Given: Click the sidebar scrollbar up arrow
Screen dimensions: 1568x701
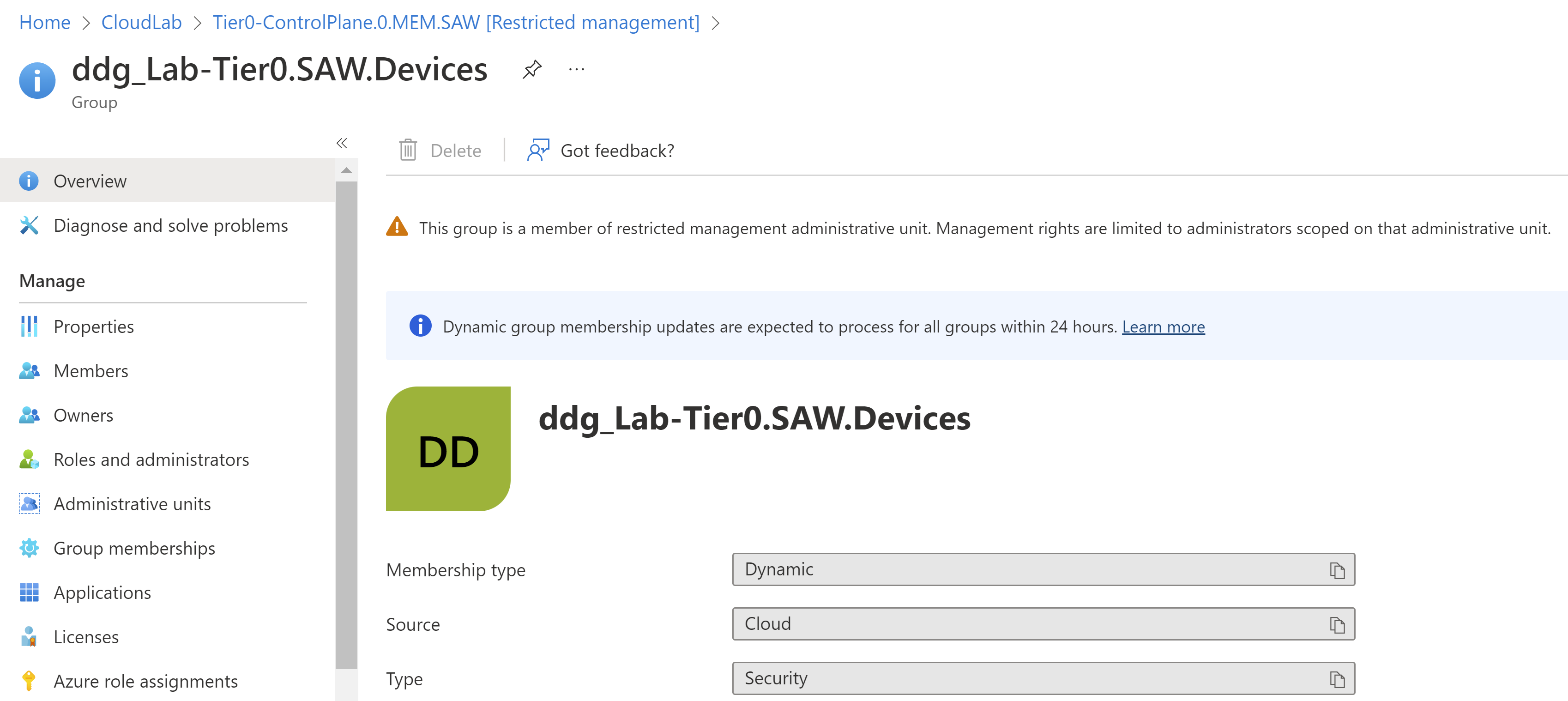Looking at the screenshot, I should point(346,170).
